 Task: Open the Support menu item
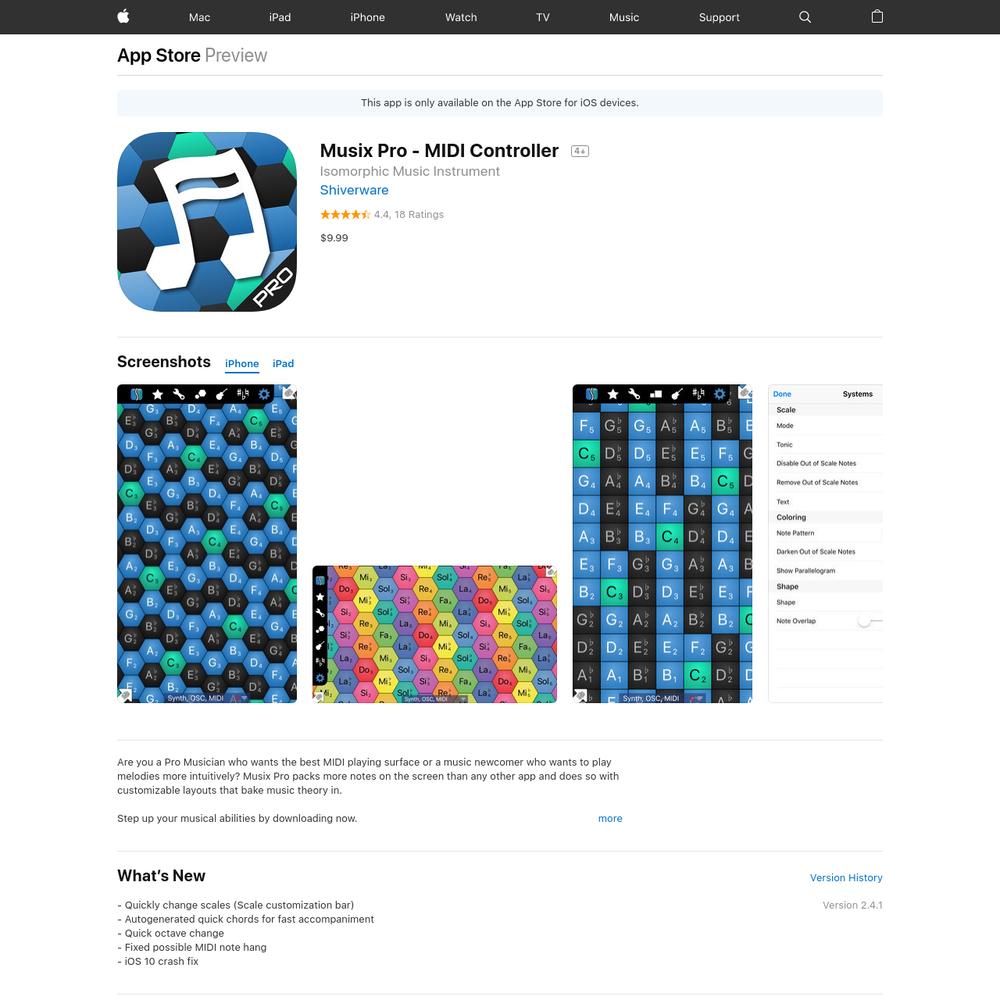pyautogui.click(x=719, y=17)
